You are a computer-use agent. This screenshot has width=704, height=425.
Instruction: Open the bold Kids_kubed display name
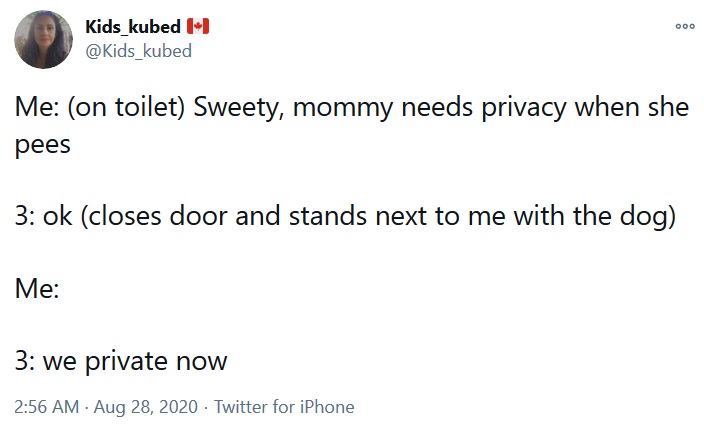coord(132,27)
